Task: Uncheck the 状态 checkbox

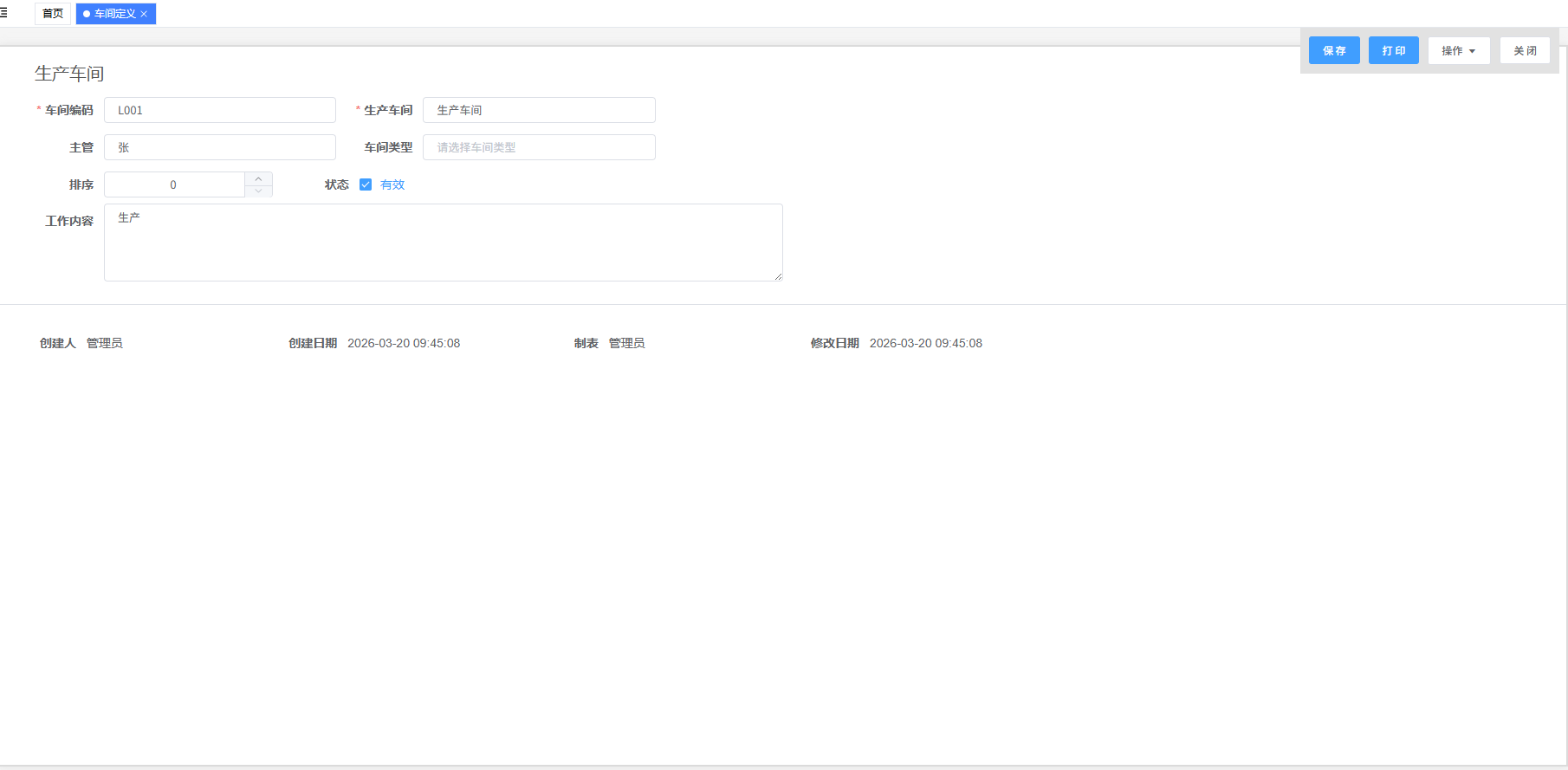Action: 366,184
